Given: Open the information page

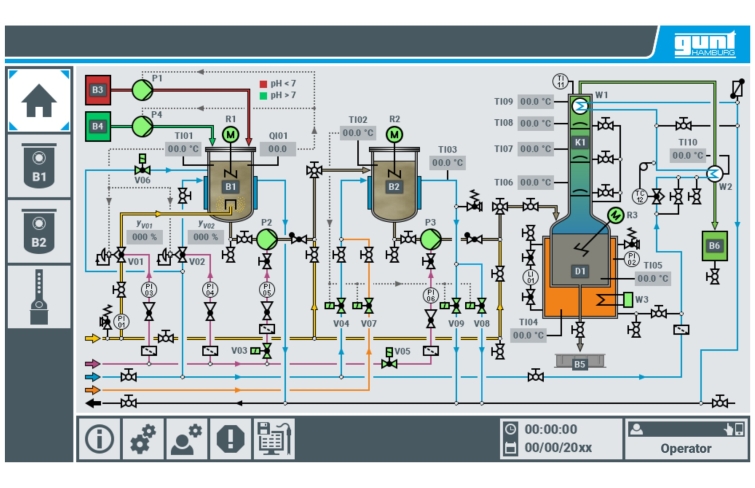Looking at the screenshot, I should pyautogui.click(x=99, y=439).
